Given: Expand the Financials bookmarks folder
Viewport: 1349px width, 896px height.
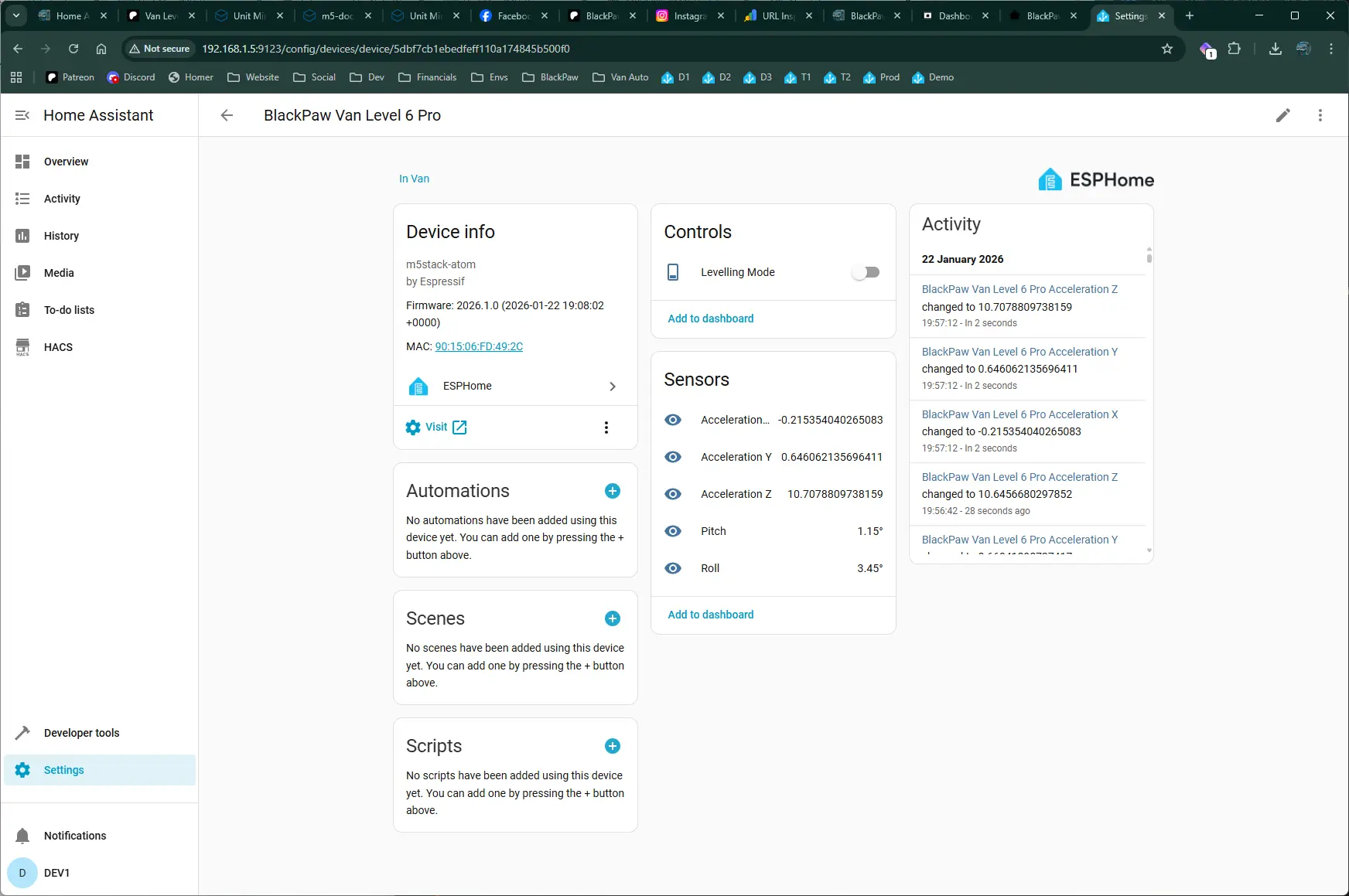Looking at the screenshot, I should [428, 77].
